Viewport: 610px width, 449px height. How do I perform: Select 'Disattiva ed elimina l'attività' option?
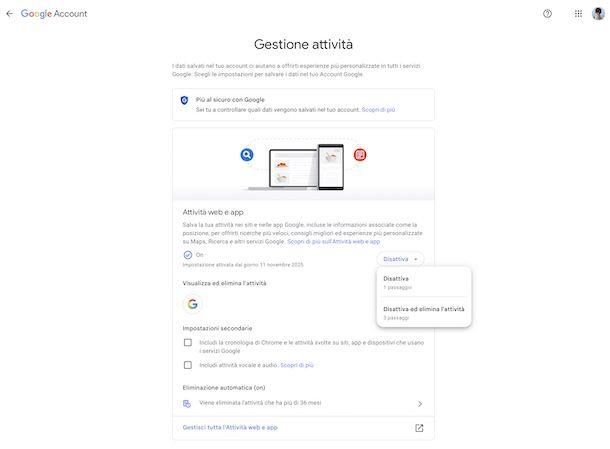coord(424,313)
